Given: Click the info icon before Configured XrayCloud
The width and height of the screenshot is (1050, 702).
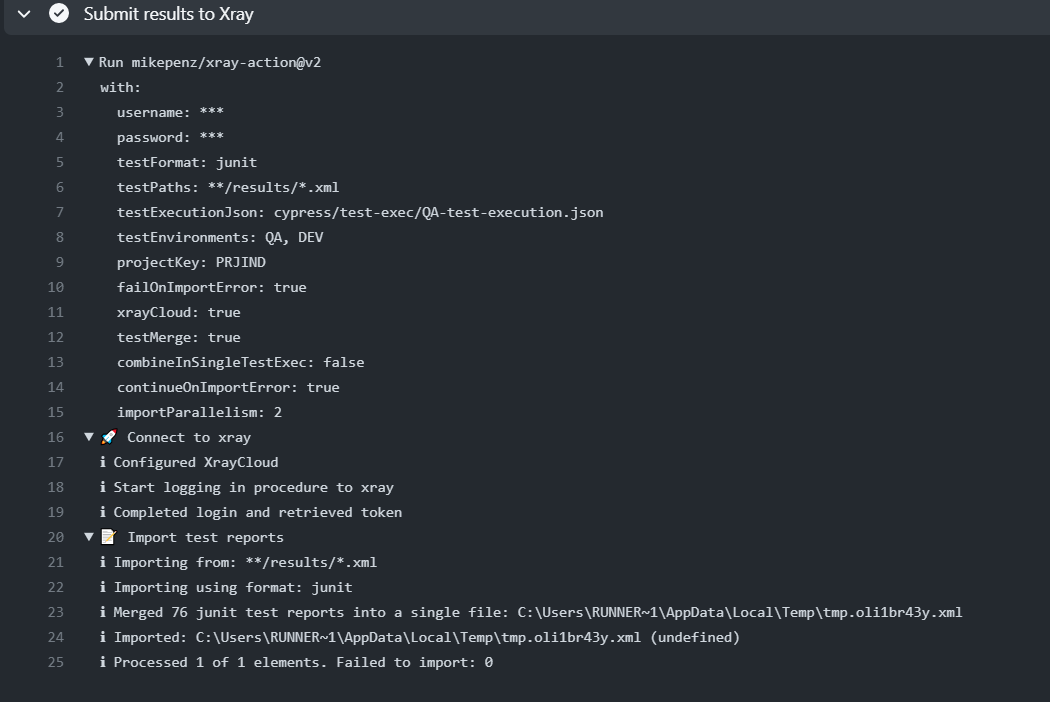Looking at the screenshot, I should coord(102,462).
